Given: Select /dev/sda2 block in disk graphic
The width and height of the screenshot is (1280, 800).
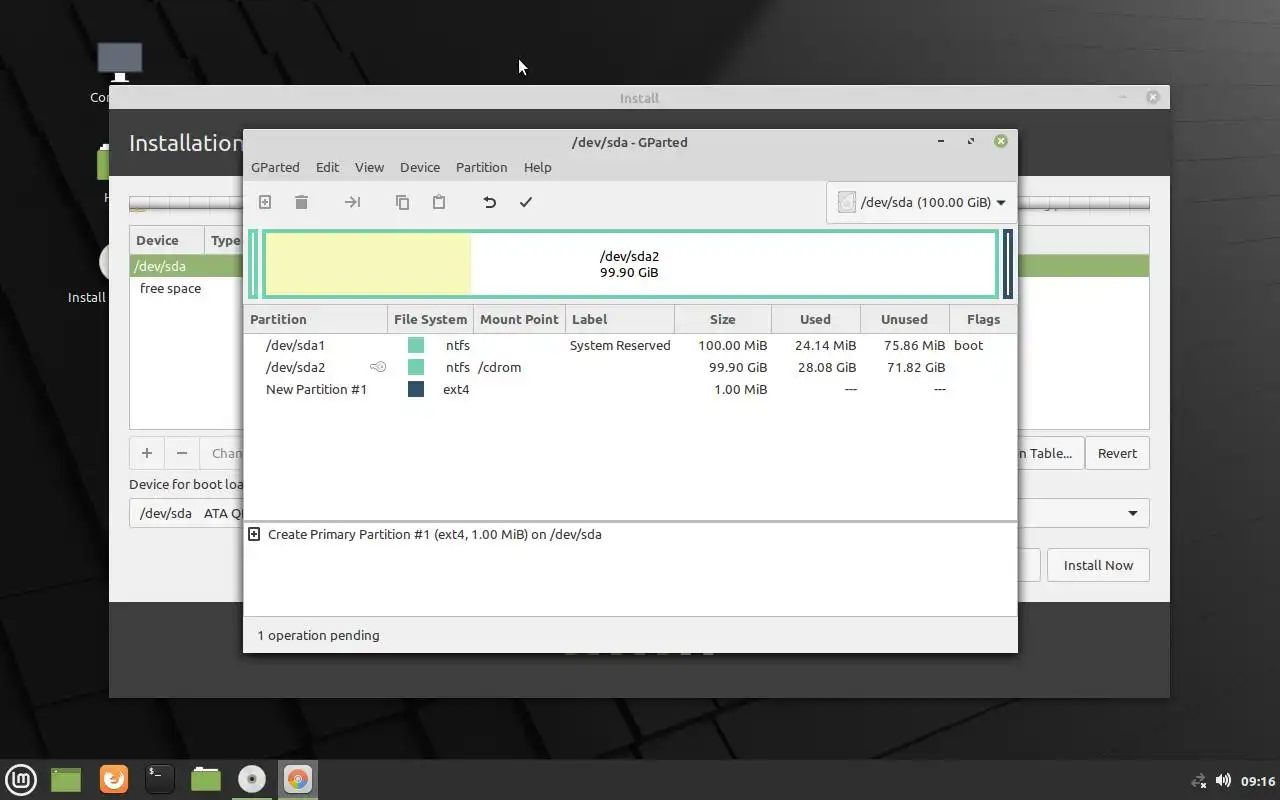Looking at the screenshot, I should [630, 264].
